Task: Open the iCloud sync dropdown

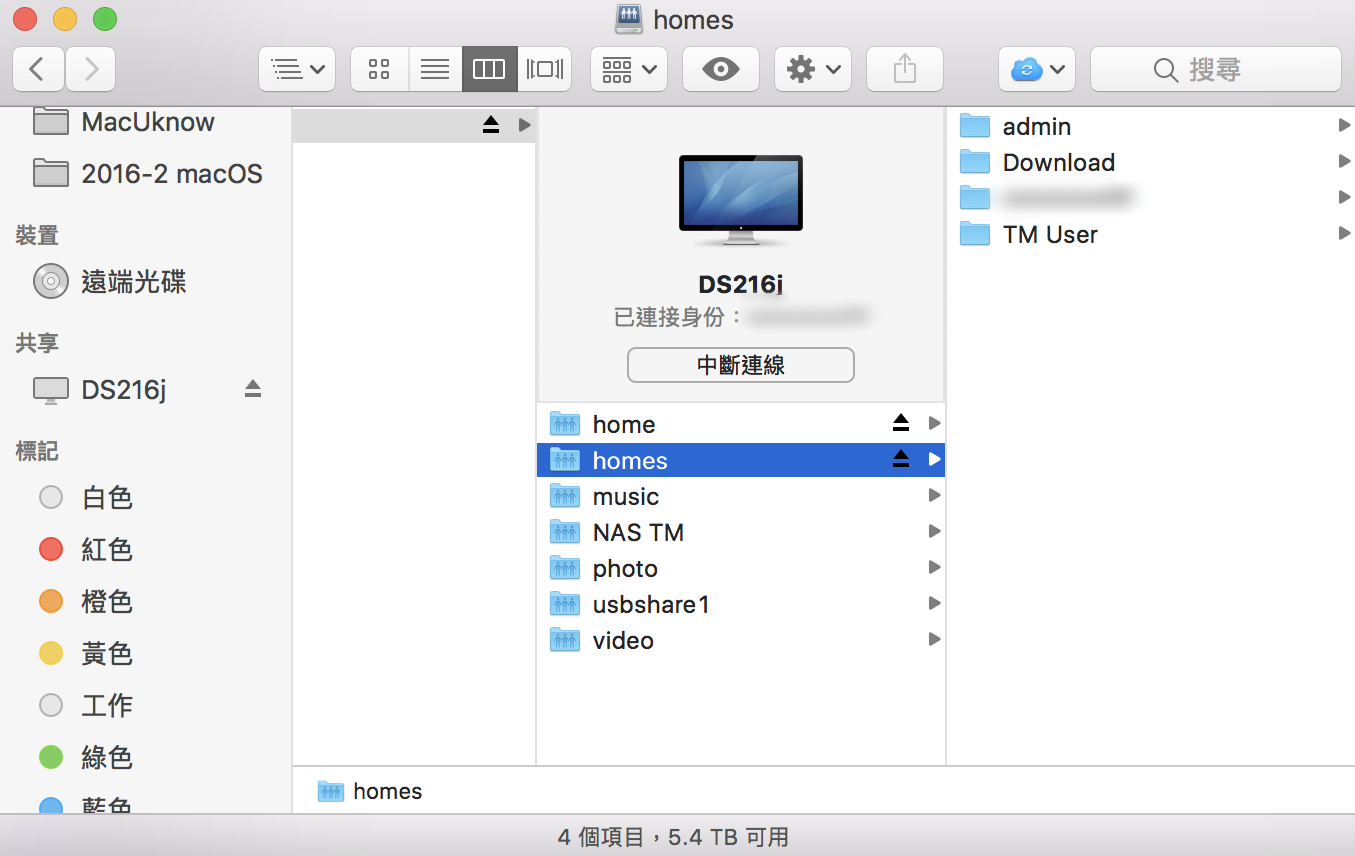Action: (1036, 69)
